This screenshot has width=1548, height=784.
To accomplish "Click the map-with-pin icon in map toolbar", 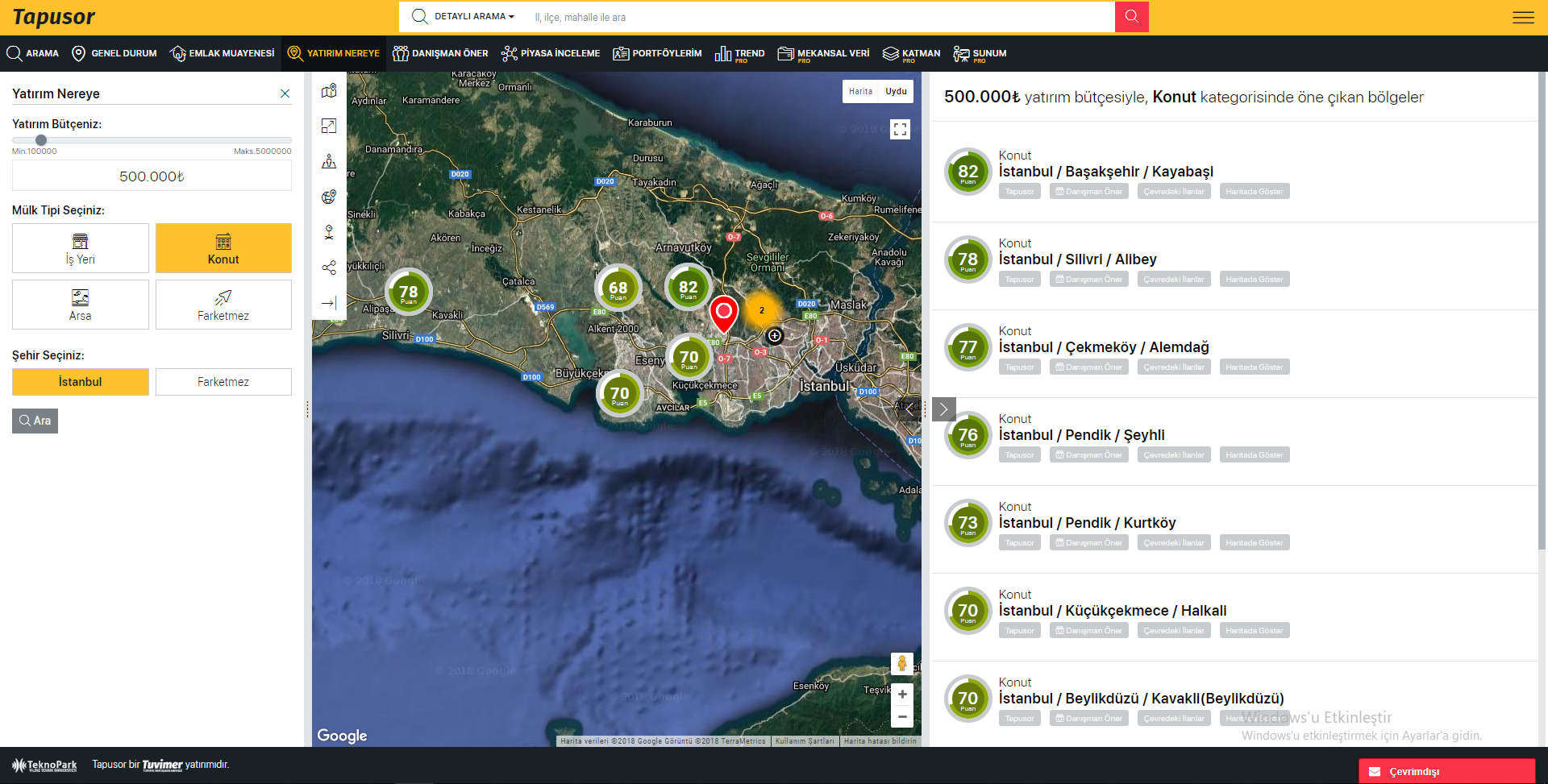I will [329, 91].
